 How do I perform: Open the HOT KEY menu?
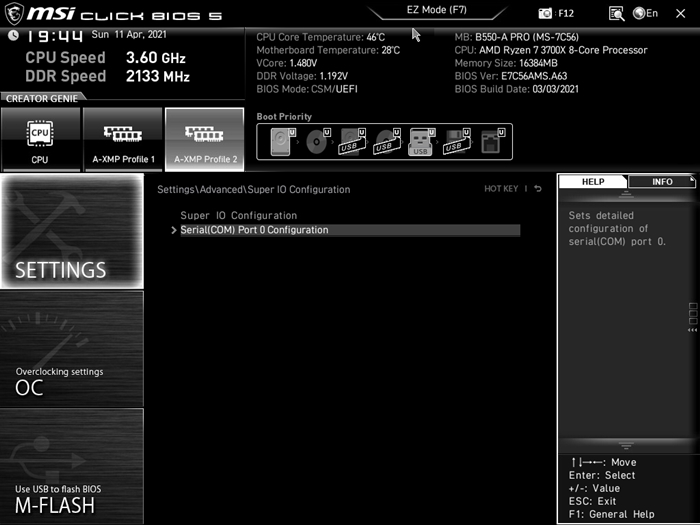pos(501,189)
